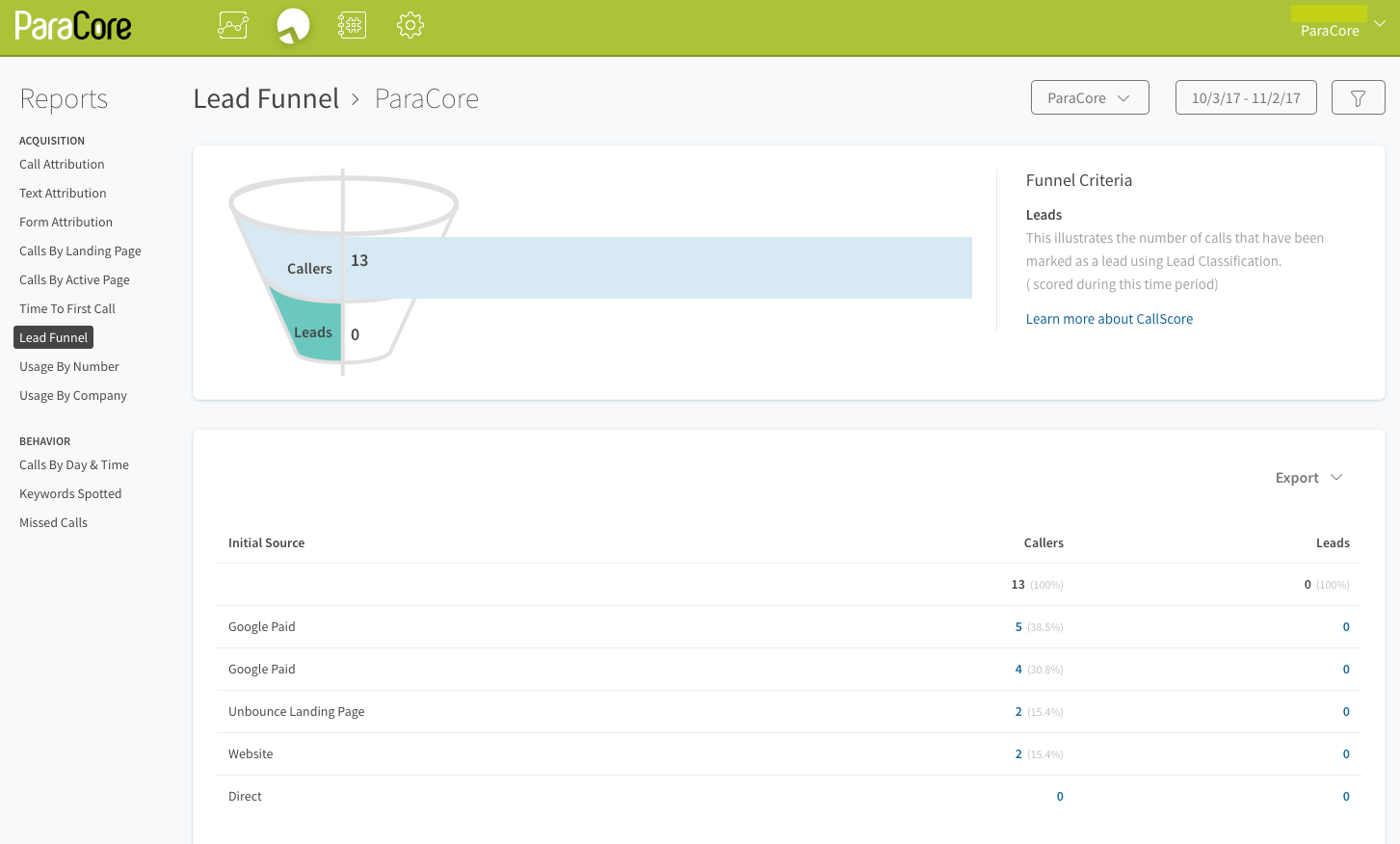Open Calls By Day & Time report
1400x844 pixels.
pos(74,464)
